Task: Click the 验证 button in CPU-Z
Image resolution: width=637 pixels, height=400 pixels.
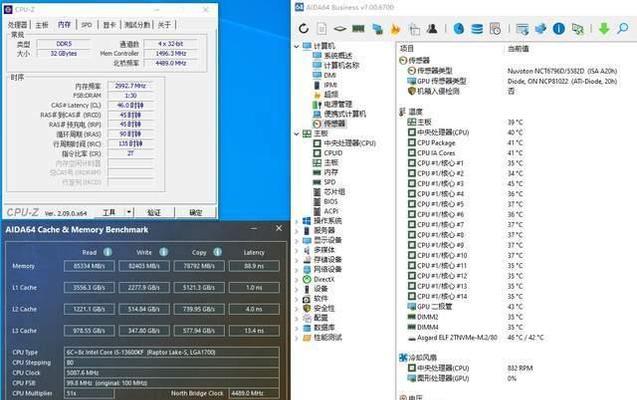Action: [x=154, y=212]
